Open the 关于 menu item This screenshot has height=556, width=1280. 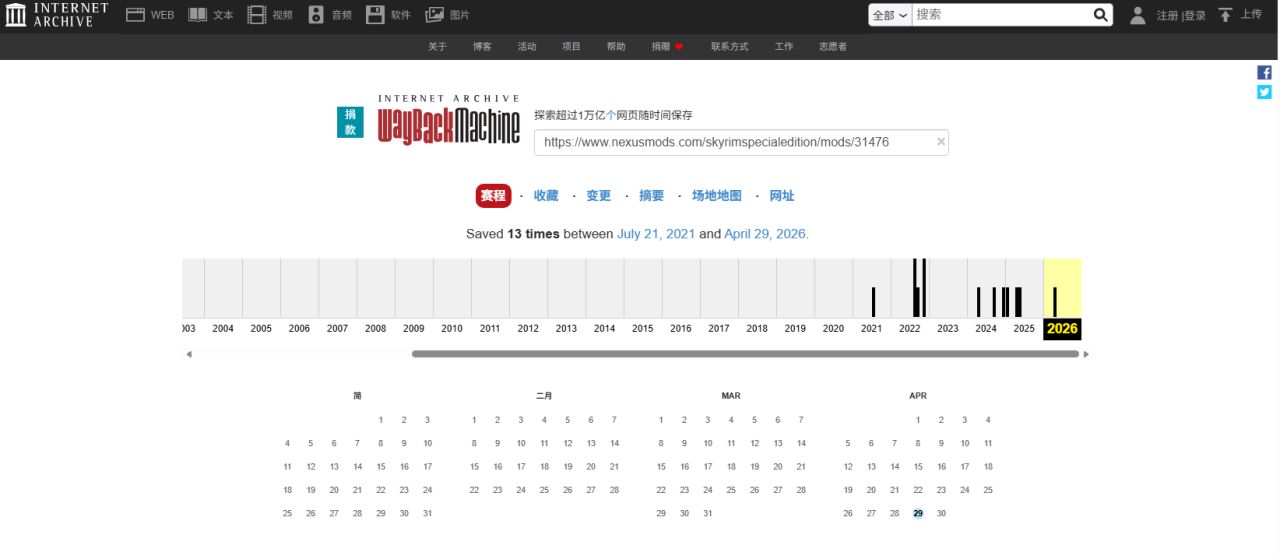[437, 46]
